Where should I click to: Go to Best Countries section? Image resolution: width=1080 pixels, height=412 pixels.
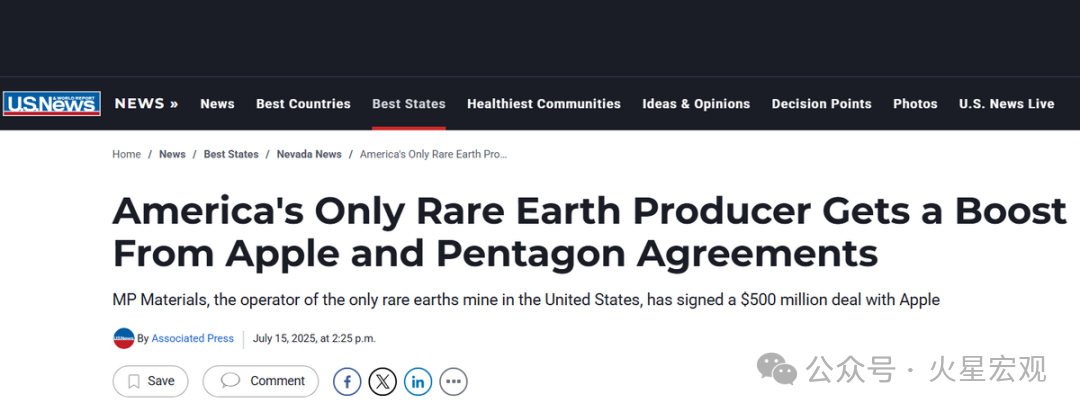pyautogui.click(x=303, y=104)
